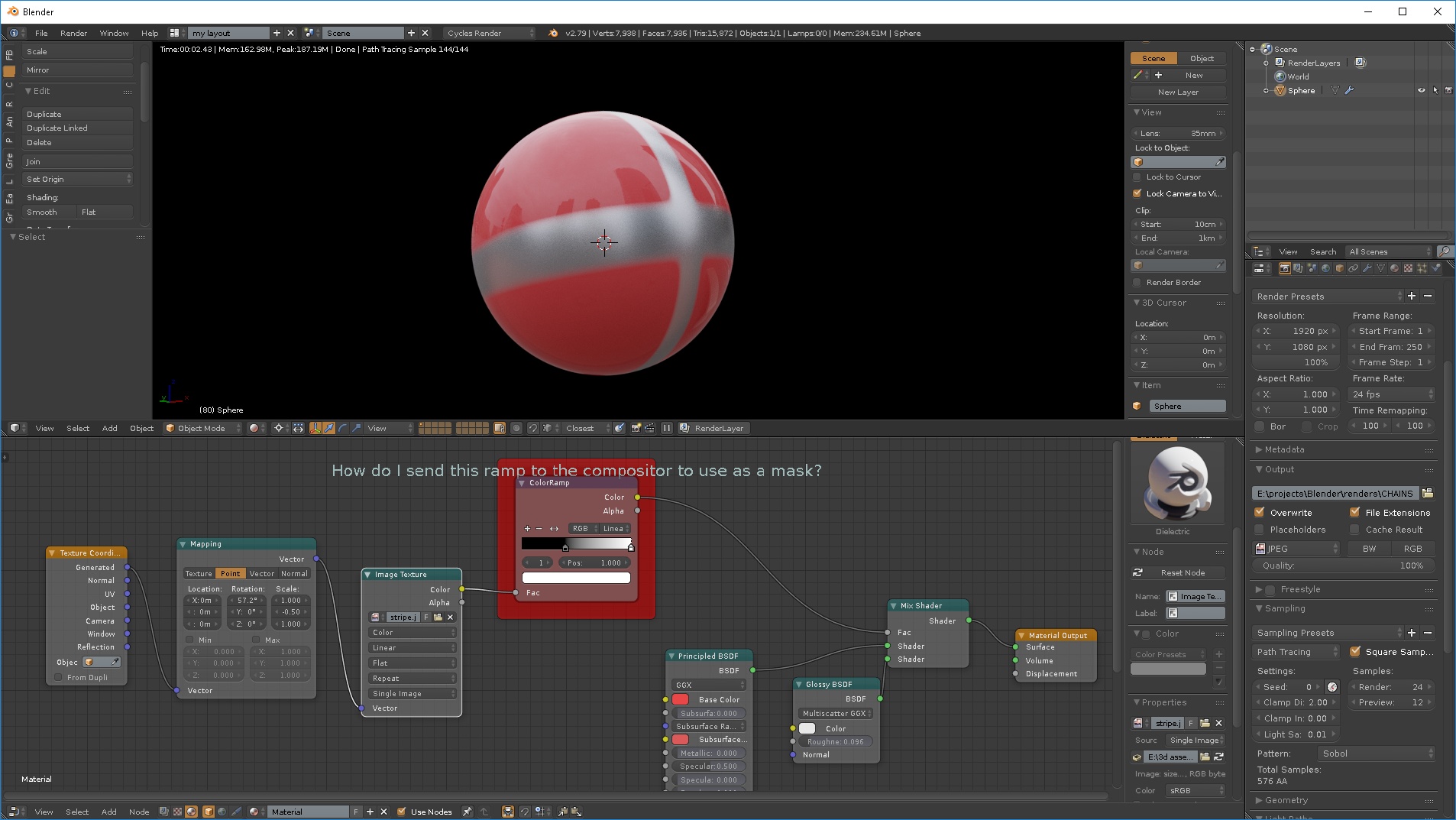Open output folder browser icon
Viewport: 1456px width, 820px height.
tap(1428, 494)
